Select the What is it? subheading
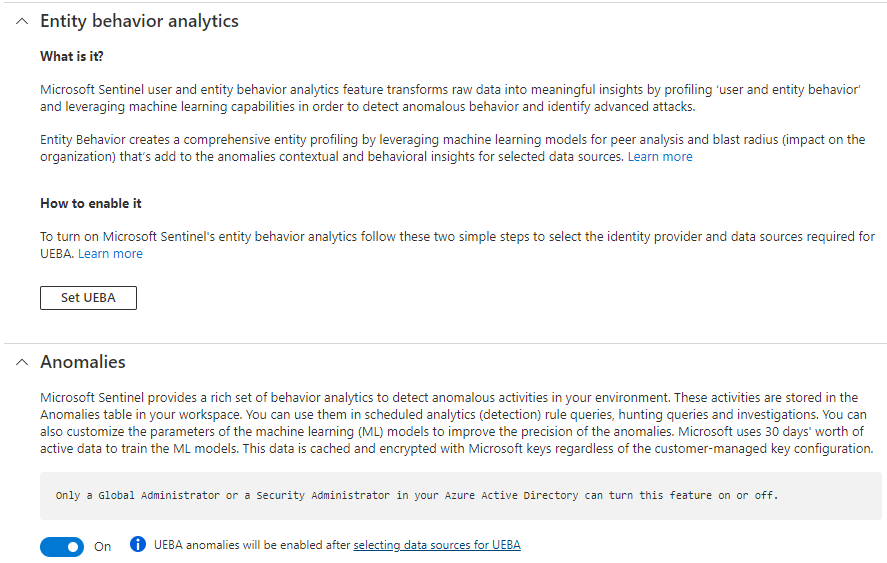Image resolution: width=887 pixels, height=563 pixels. pyautogui.click(x=72, y=56)
